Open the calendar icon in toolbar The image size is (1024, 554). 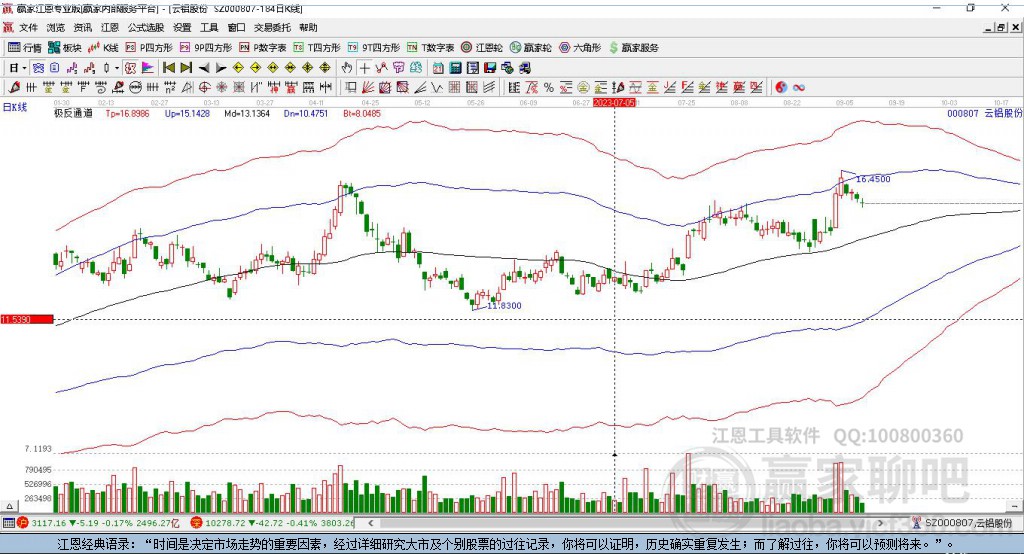tap(438, 68)
